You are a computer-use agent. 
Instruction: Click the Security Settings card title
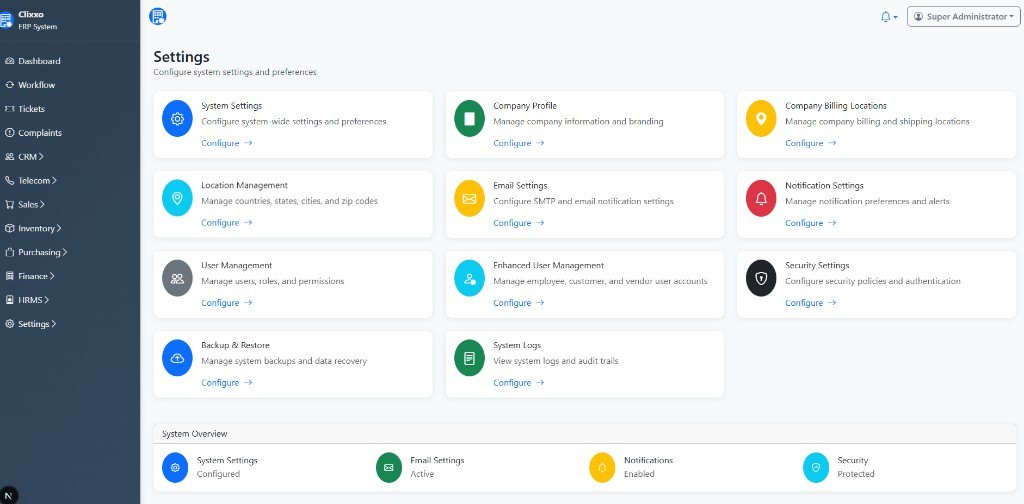coord(817,266)
